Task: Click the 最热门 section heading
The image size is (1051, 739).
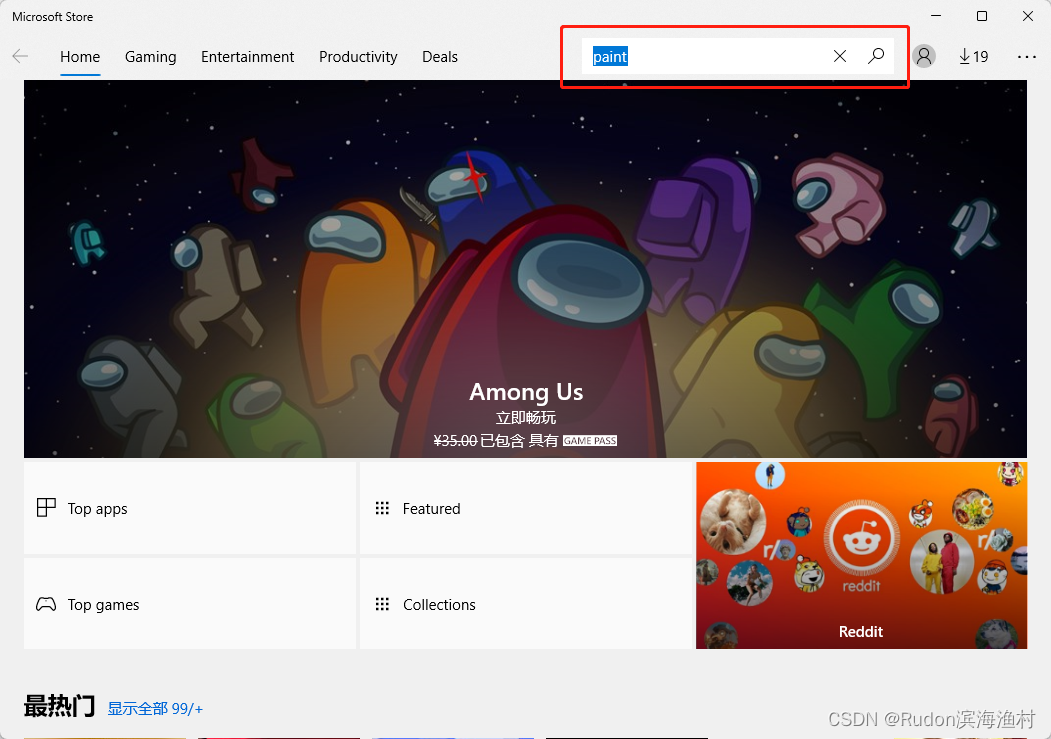Action: pyautogui.click(x=60, y=706)
